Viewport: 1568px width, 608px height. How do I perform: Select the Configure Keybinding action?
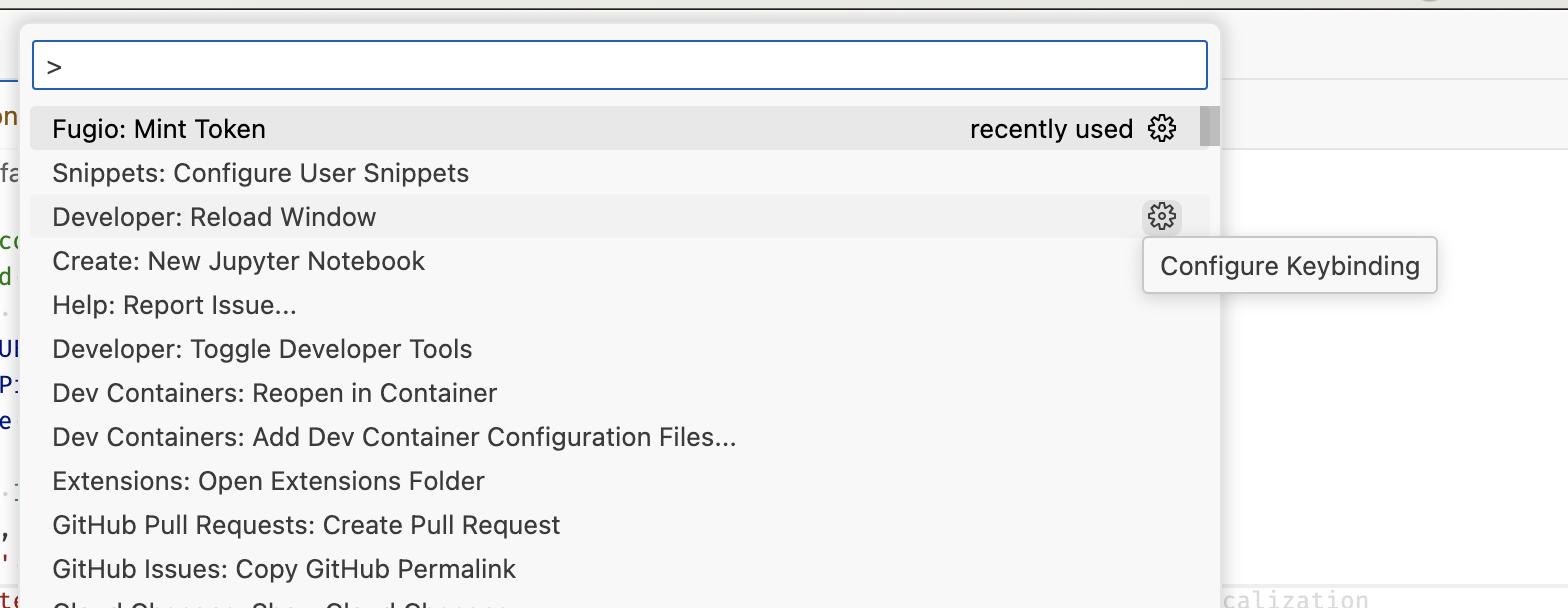(x=1289, y=266)
